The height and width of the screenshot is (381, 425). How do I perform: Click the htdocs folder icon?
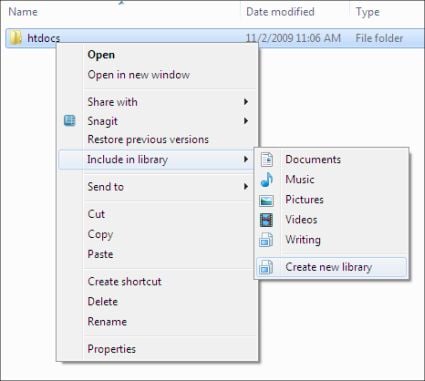(16, 38)
